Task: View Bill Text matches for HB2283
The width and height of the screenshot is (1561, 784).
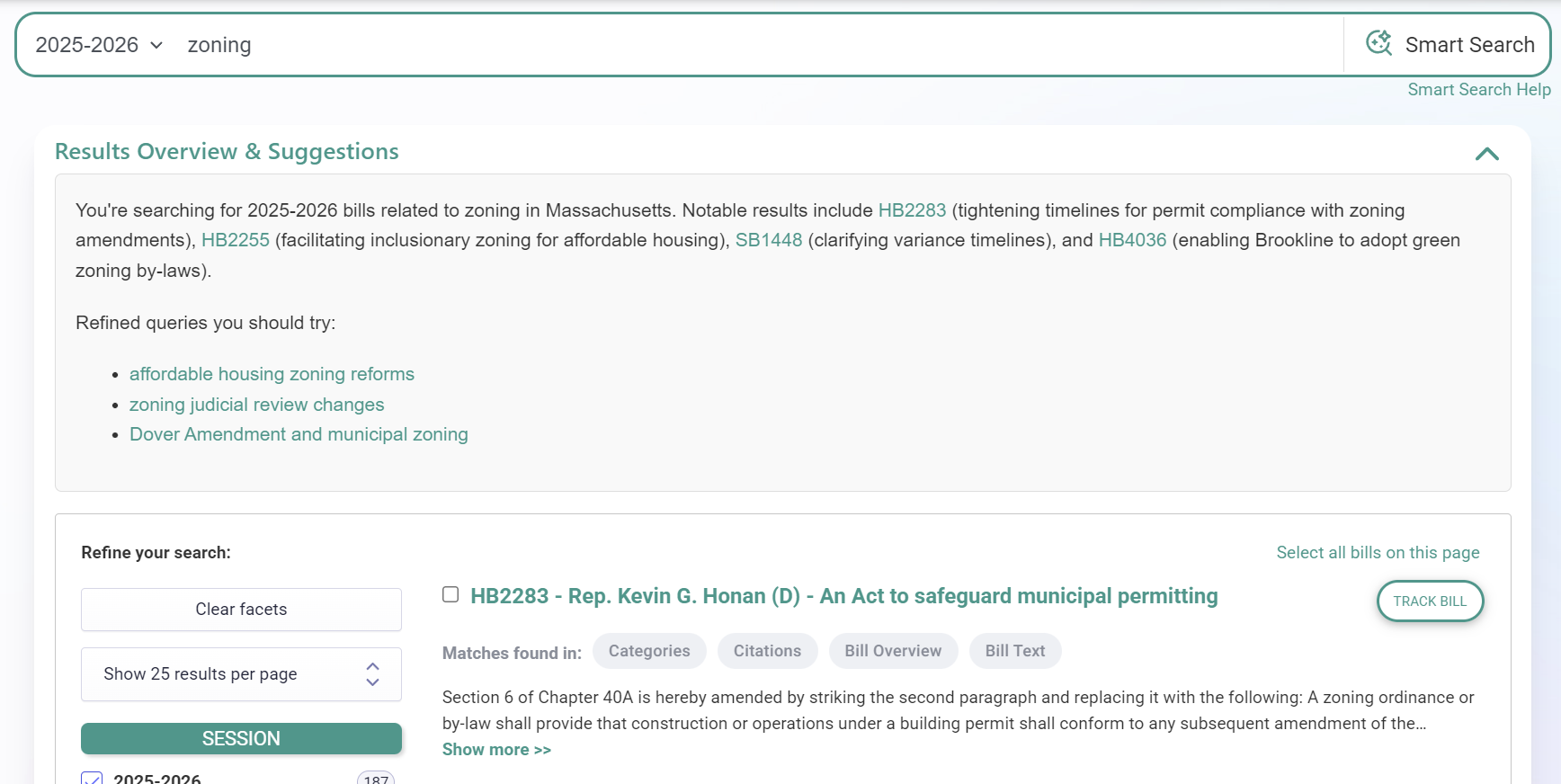Action: pyautogui.click(x=1015, y=650)
